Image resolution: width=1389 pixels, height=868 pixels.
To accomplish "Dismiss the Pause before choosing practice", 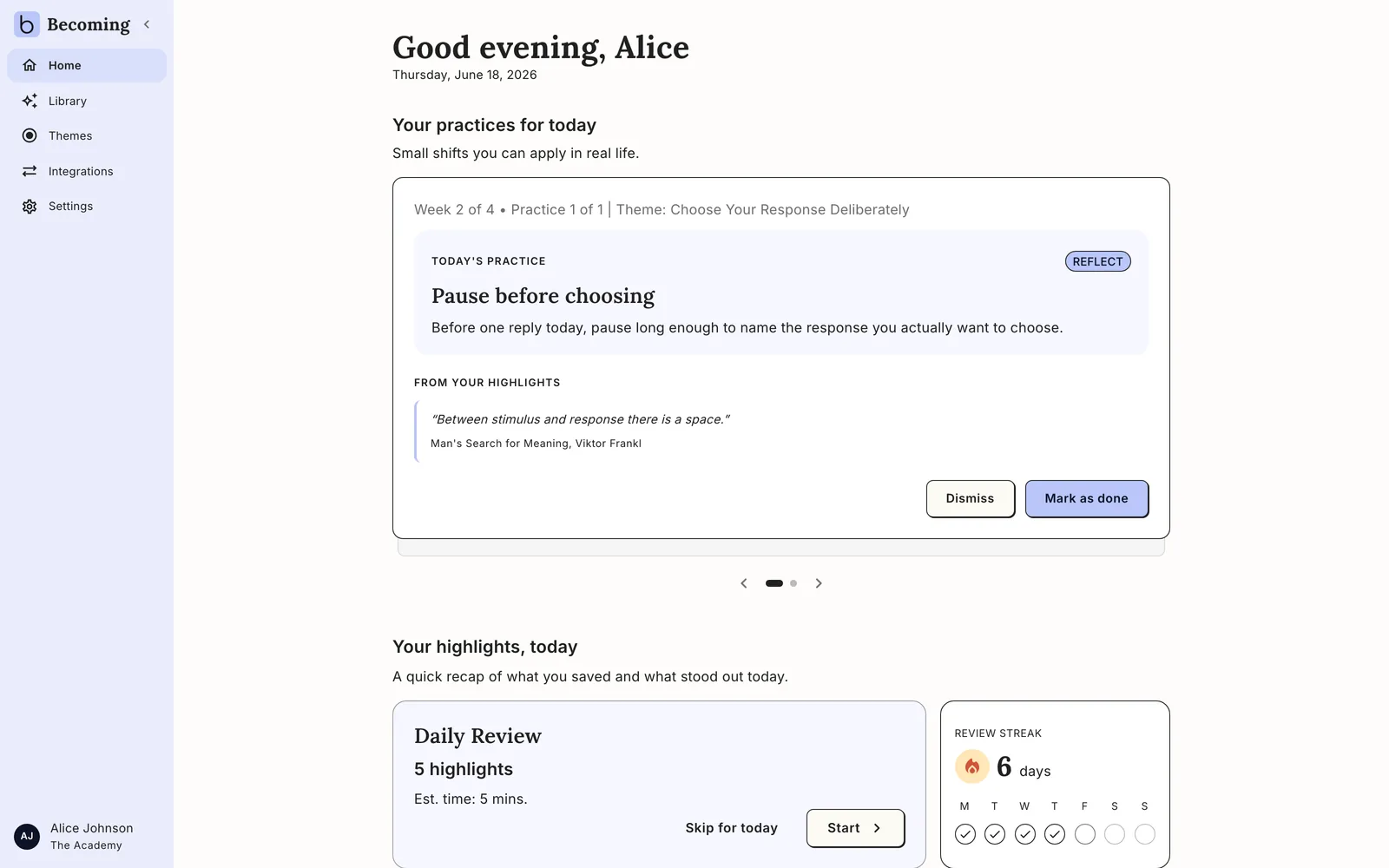I will tap(971, 499).
